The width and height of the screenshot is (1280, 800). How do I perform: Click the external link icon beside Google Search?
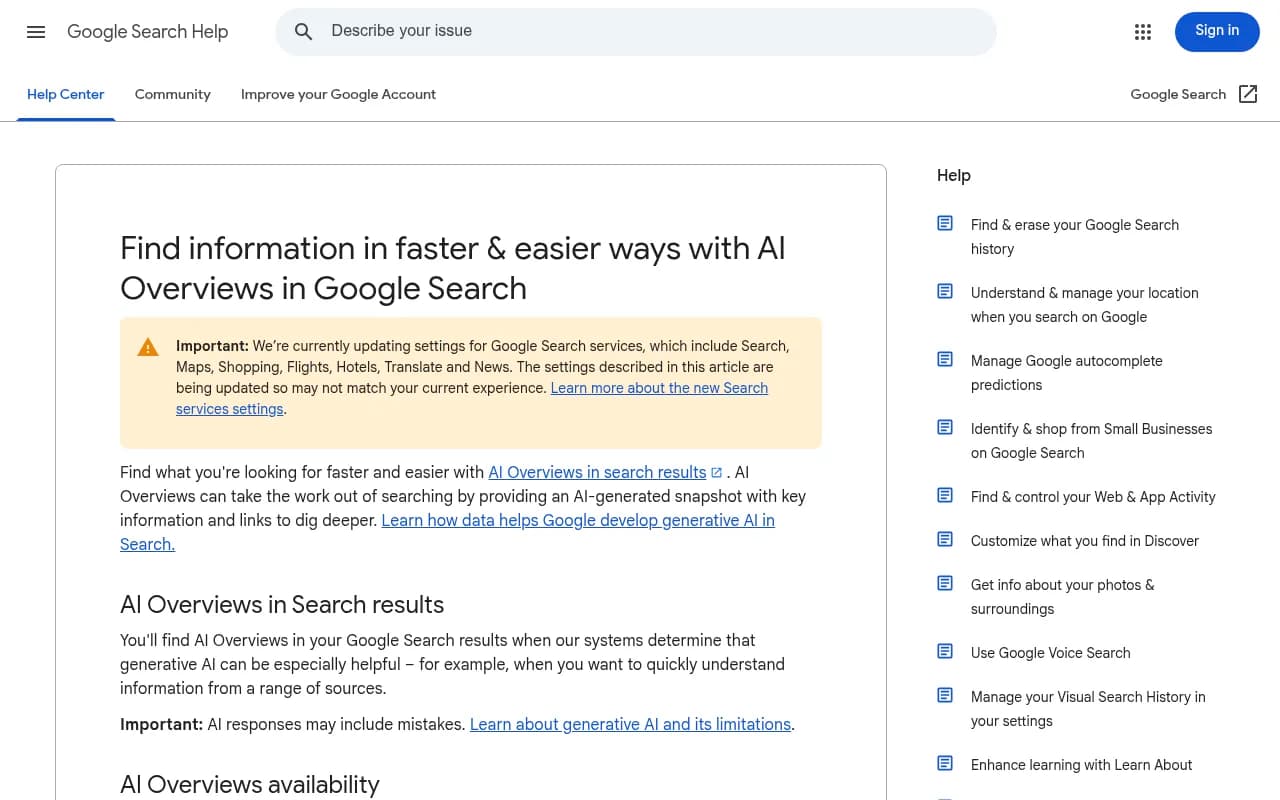[1248, 94]
